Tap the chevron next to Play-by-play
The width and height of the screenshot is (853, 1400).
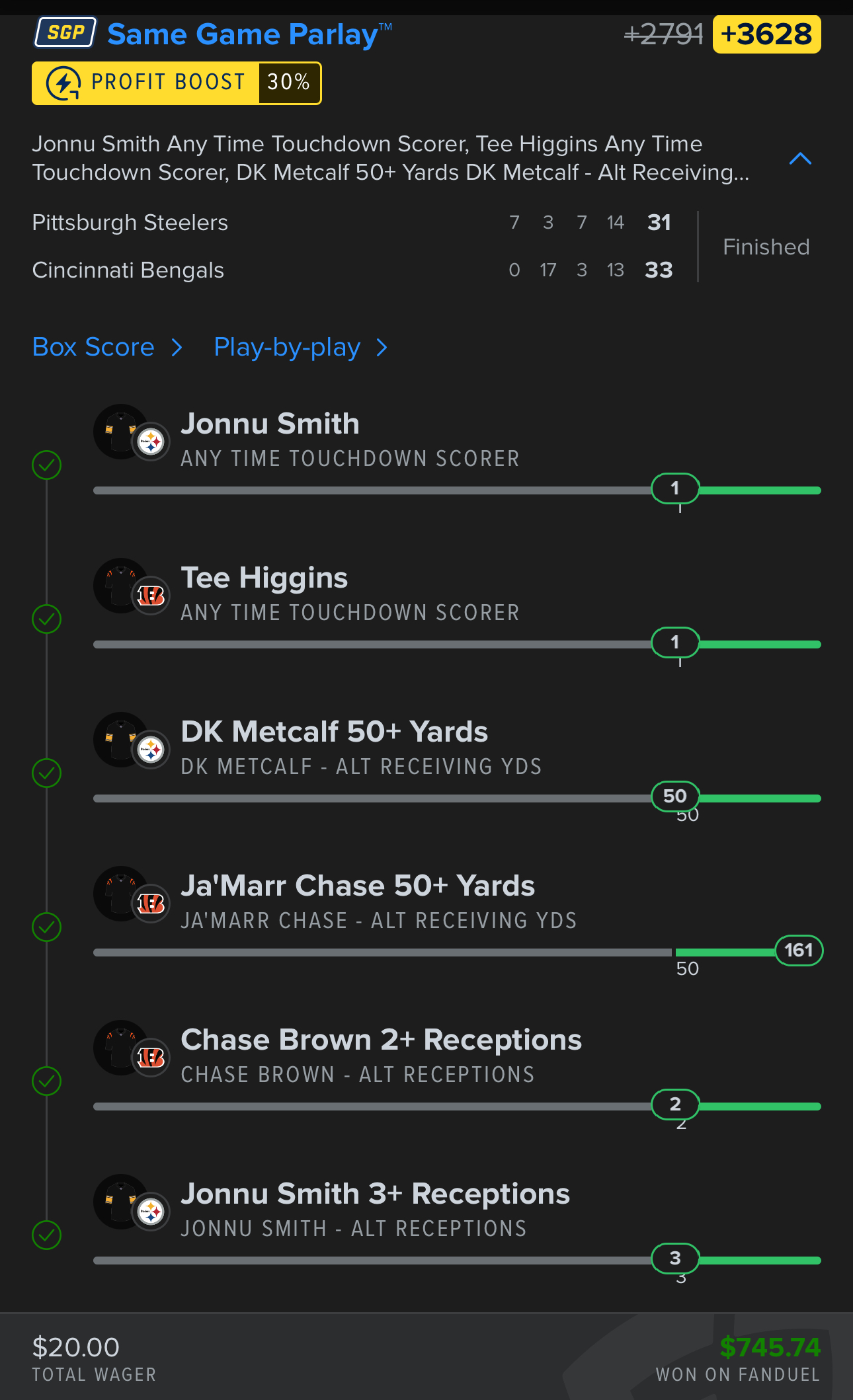coord(382,348)
